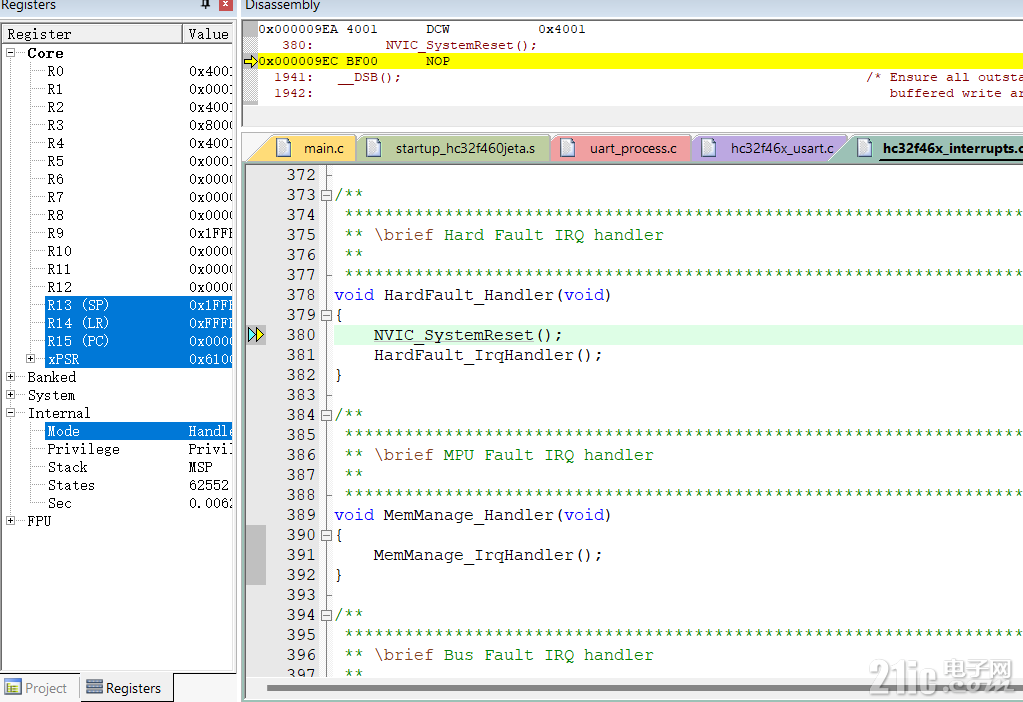The width and height of the screenshot is (1023, 702).
Task: Click 'brief MPU Fault IRQ handler' comment
Action: [x=513, y=455]
